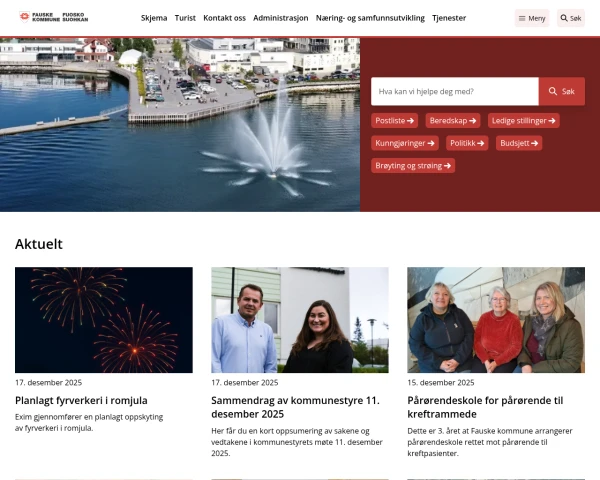This screenshot has width=600, height=480.
Task: Click the 'Aktuelt' section heading
Action: 39,244
